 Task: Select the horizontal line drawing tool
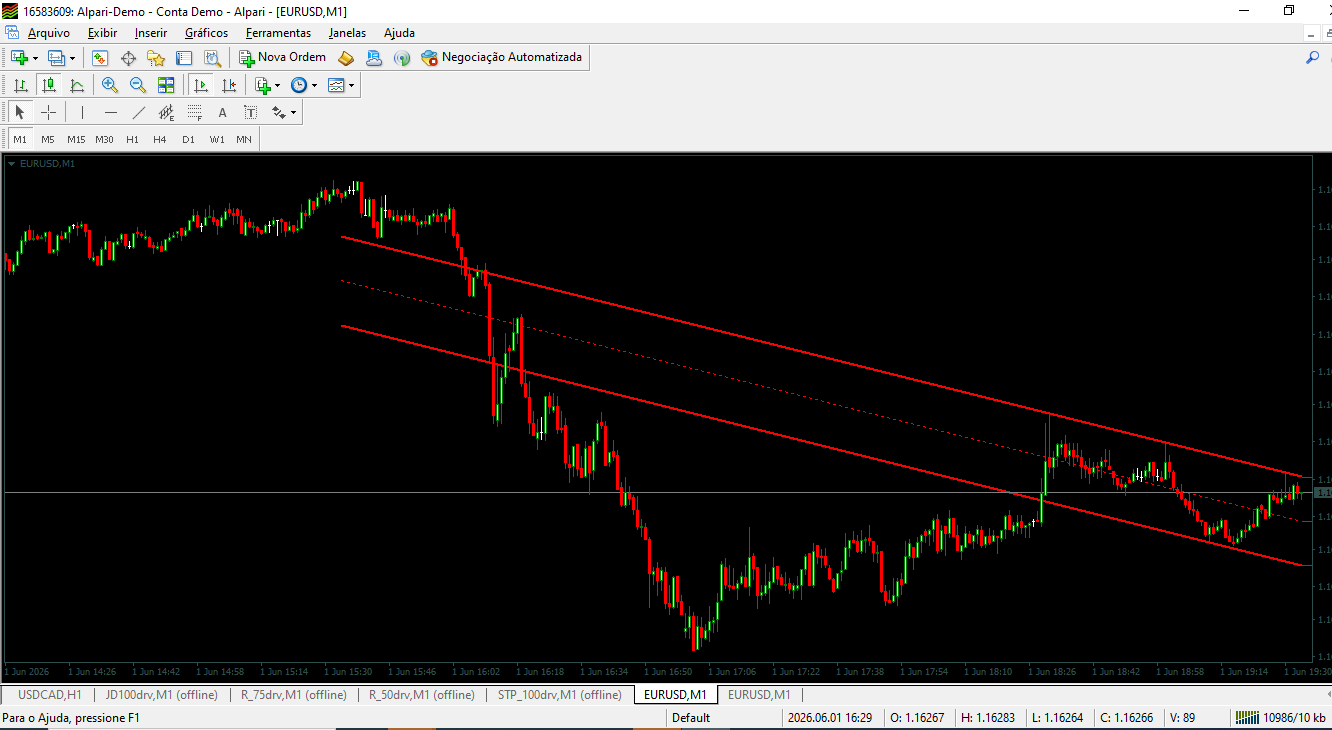pyautogui.click(x=110, y=112)
